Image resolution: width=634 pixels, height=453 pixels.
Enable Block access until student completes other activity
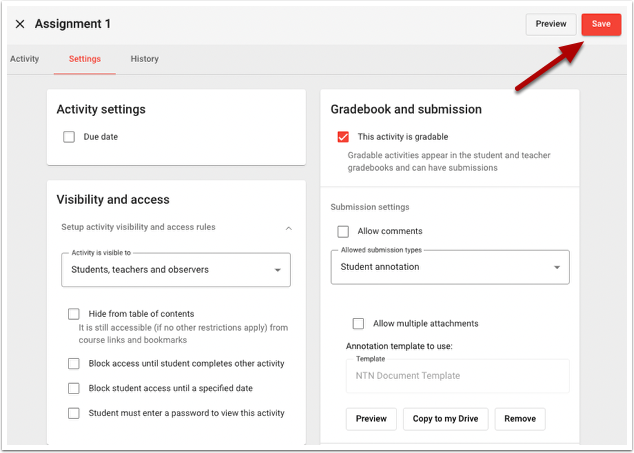(x=74, y=364)
